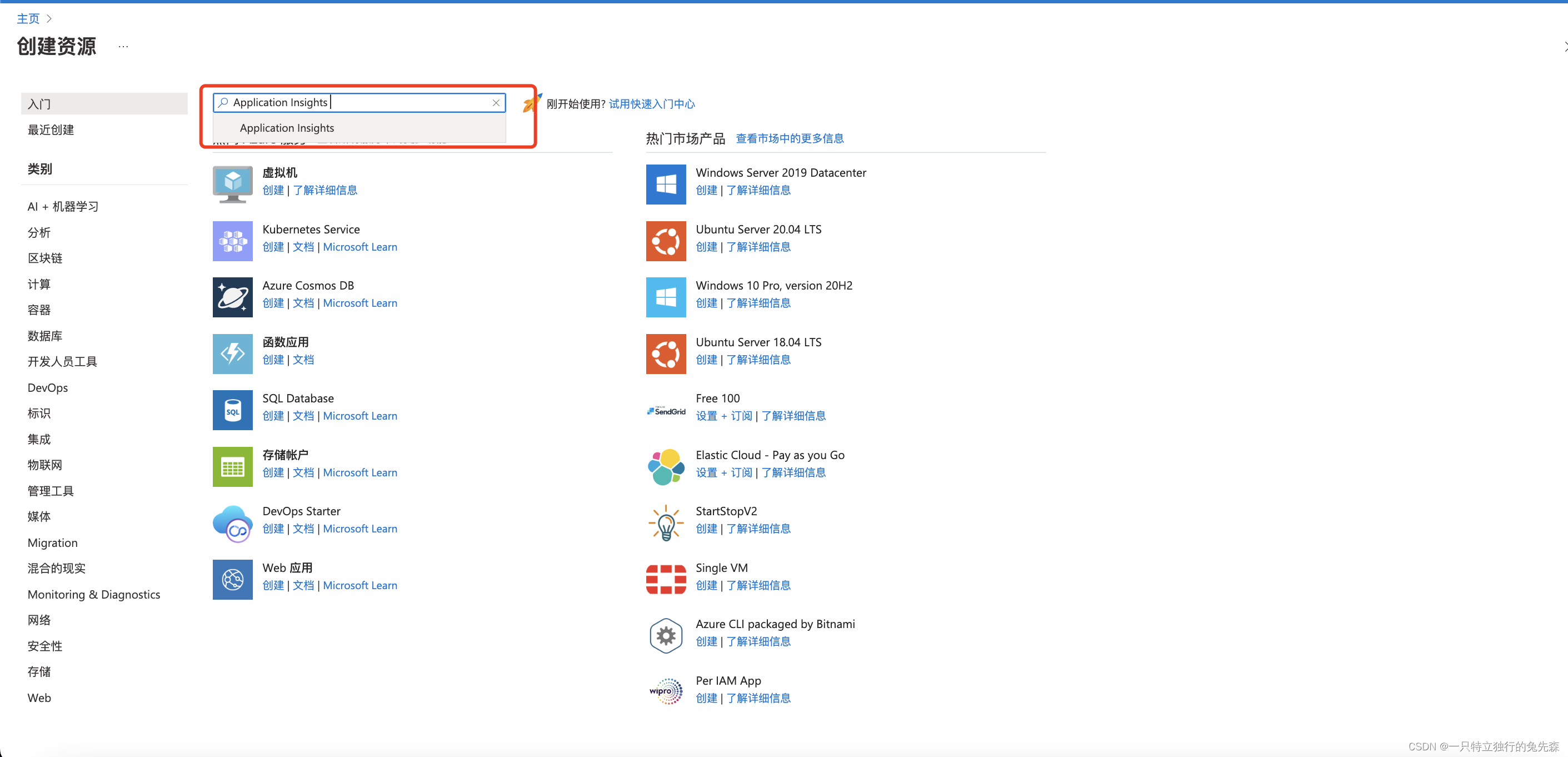Select the Application Insights search suggestion
Screen dimensions: 1568x757
pyautogui.click(x=287, y=128)
